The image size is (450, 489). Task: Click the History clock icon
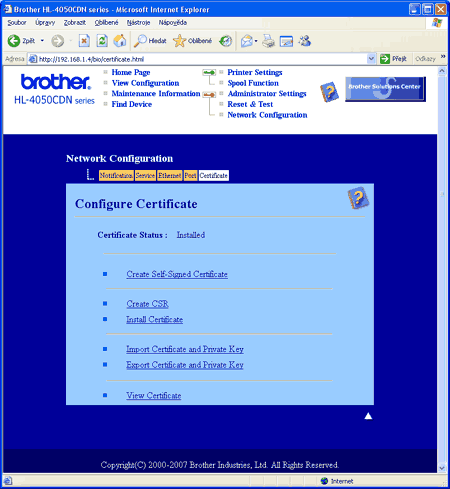[225, 41]
